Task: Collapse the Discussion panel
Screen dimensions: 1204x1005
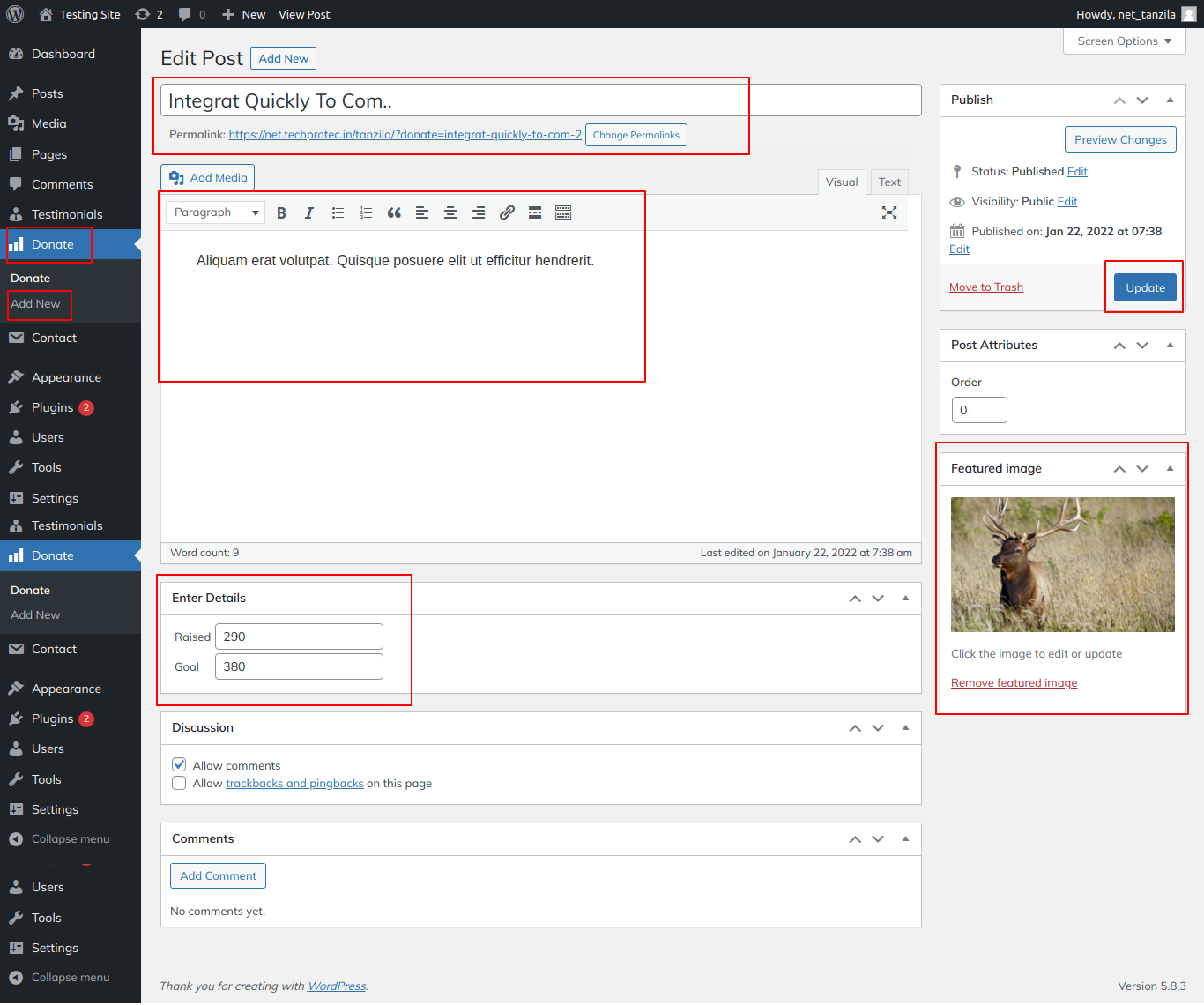Action: (x=905, y=728)
